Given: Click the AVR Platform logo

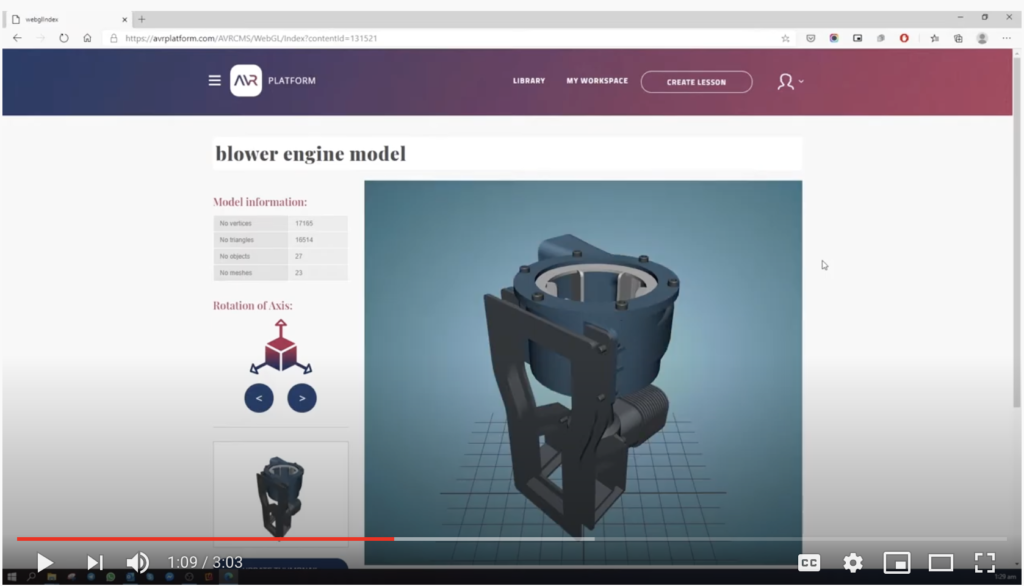Looking at the screenshot, I should point(246,81).
